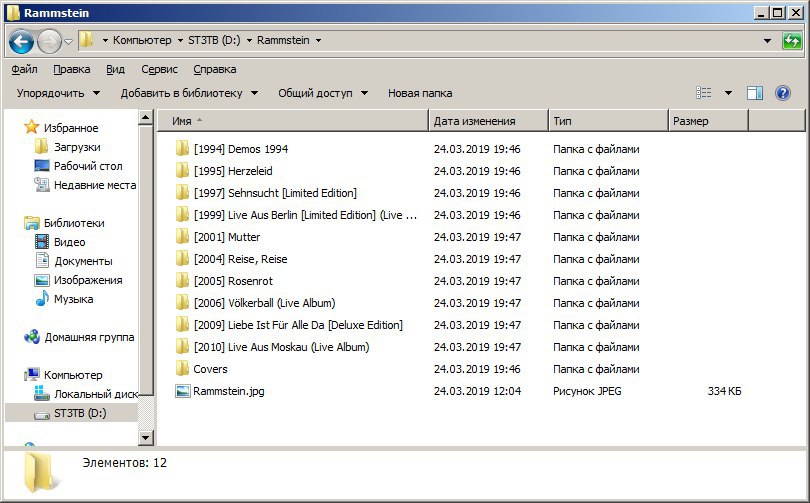810x503 pixels.
Task: Click sidebar scrollbar down arrow
Action: coord(146,438)
